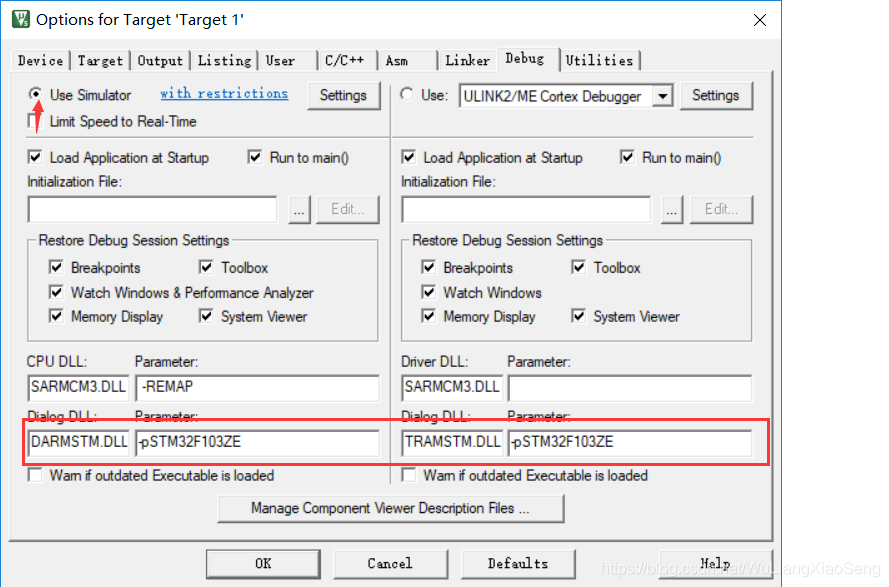Viewport: 889px width, 587px height.
Task: Click the Defaults button
Action: point(518,564)
